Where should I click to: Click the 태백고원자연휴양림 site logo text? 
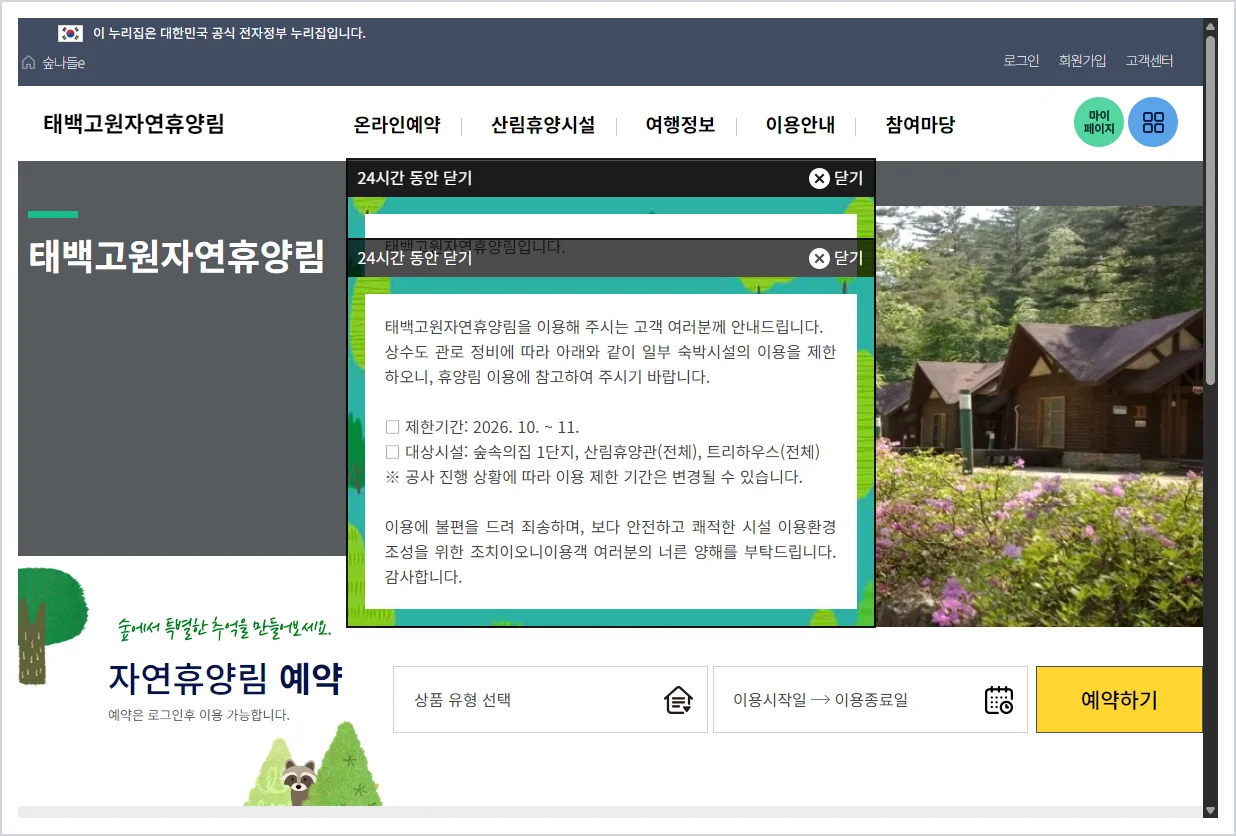[134, 124]
